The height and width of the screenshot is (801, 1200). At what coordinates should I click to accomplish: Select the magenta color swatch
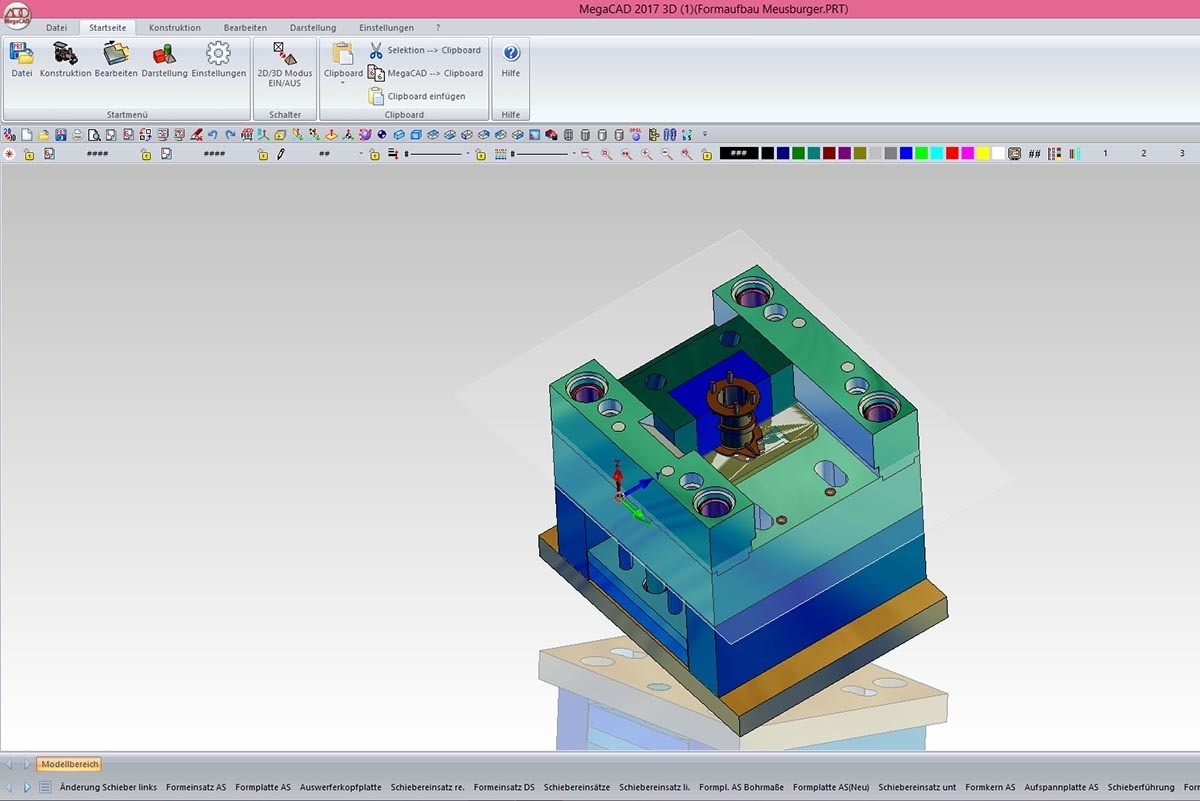[x=968, y=153]
